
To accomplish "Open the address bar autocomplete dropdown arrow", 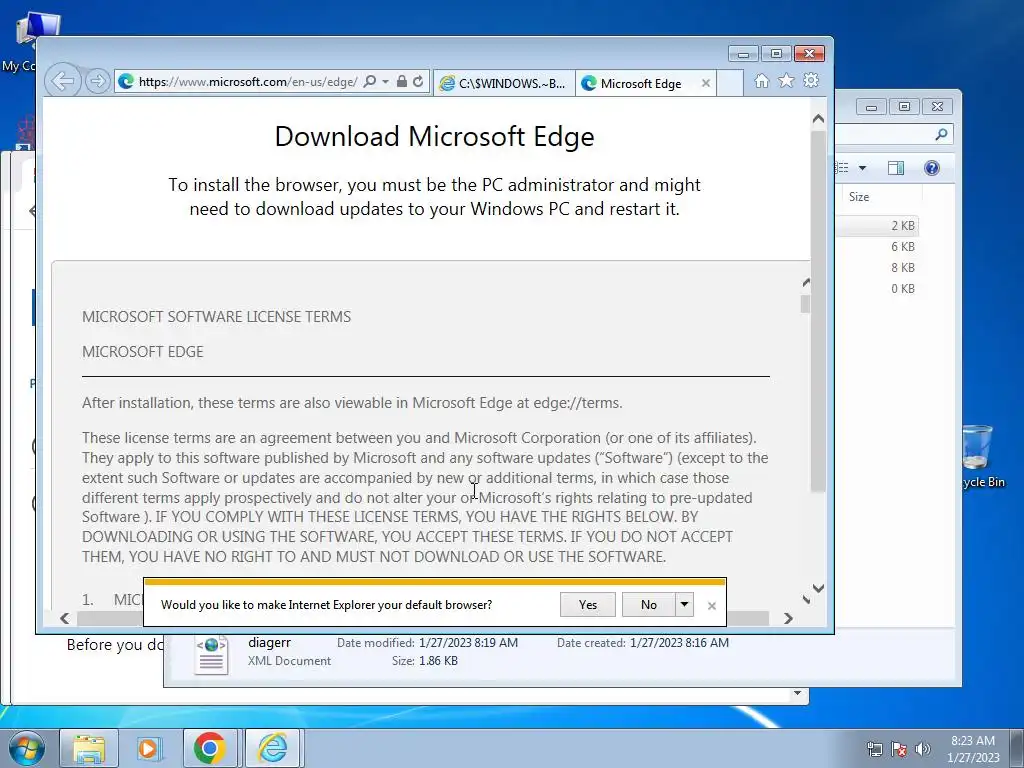I will pyautogui.click(x=385, y=82).
